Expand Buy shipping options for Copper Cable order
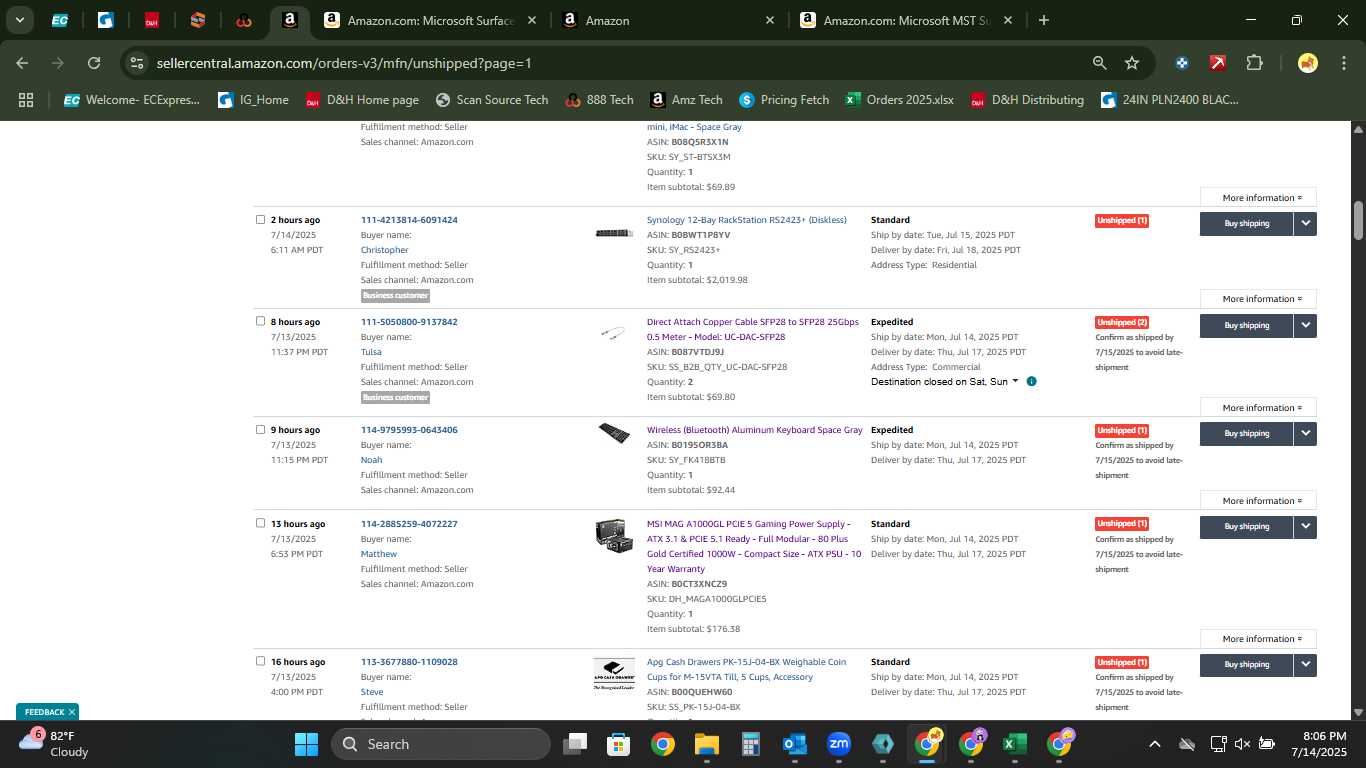Viewport: 1366px width, 768px height. 1305,326
